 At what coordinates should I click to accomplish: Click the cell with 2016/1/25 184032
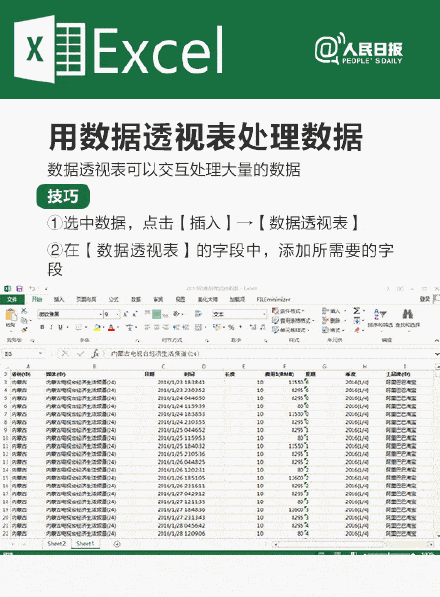(182, 445)
